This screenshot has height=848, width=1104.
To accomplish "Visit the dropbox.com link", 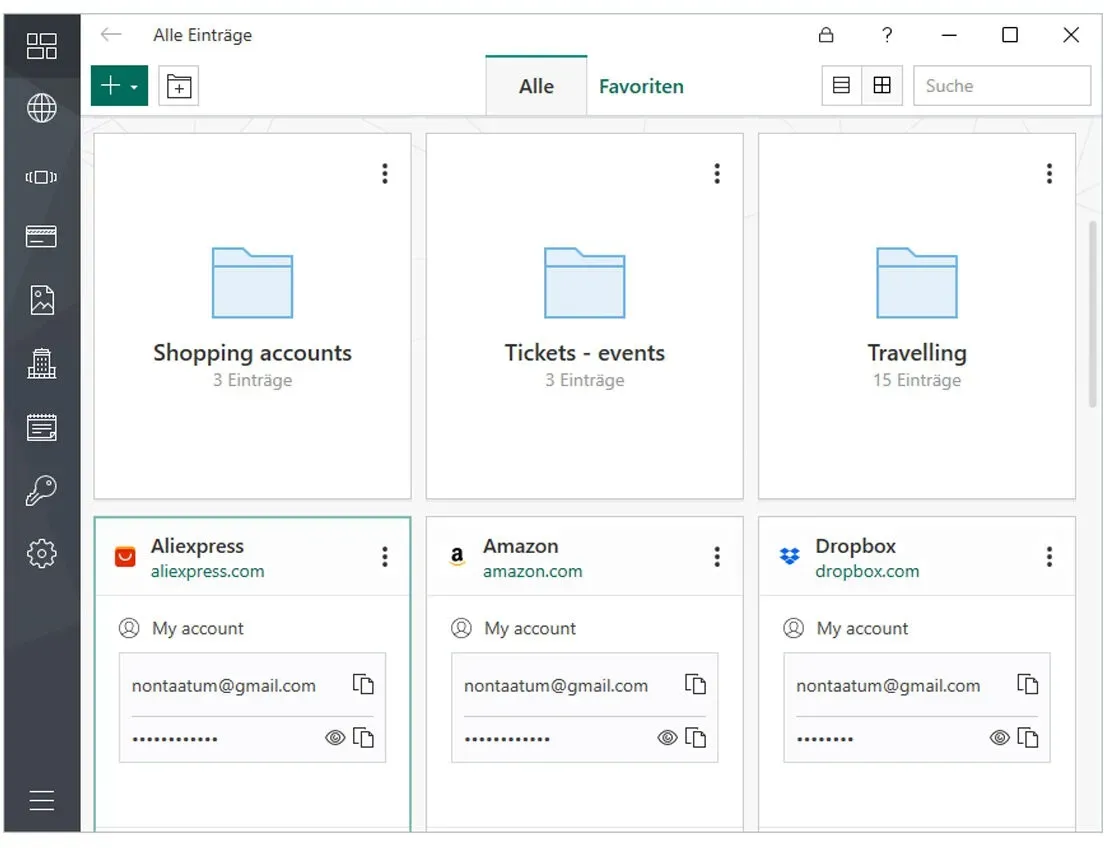I will (x=867, y=571).
